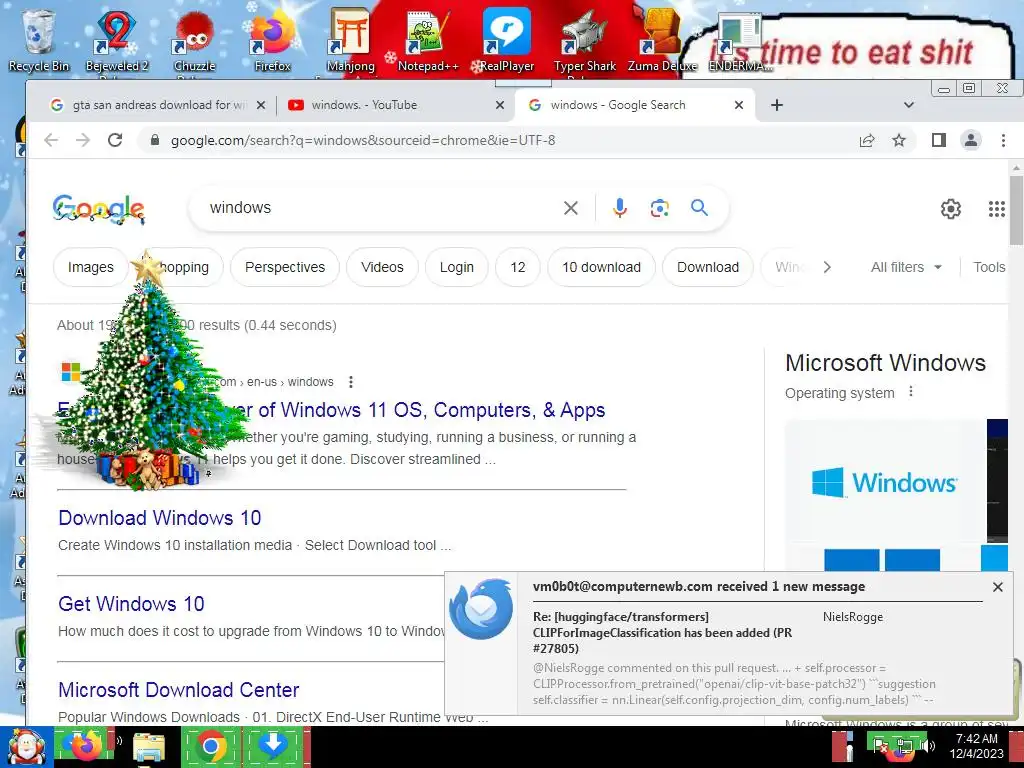This screenshot has height=768, width=1024.
Task: Click into the Google search field
Action: coord(379,208)
